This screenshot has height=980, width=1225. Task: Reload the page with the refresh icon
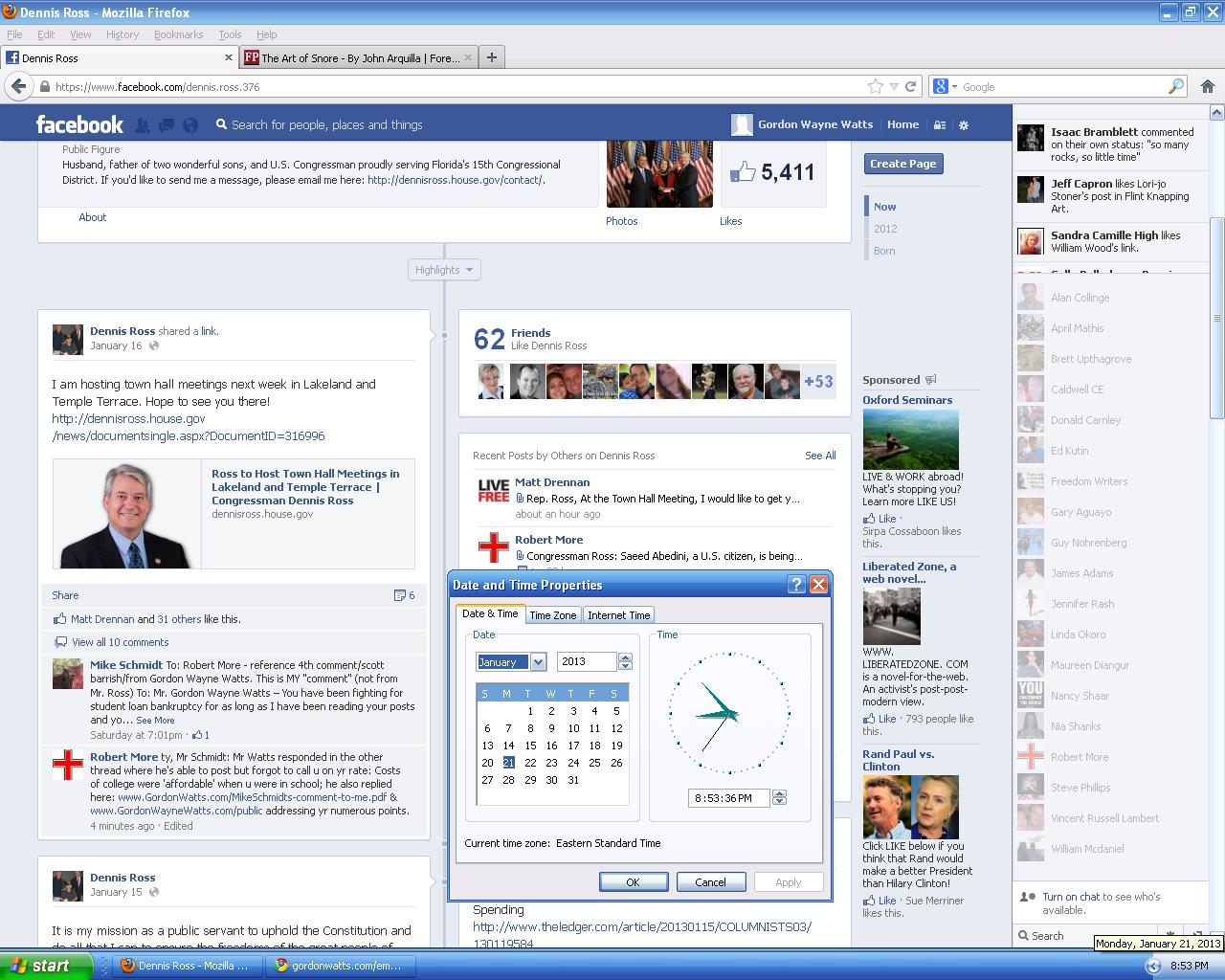pos(911,86)
